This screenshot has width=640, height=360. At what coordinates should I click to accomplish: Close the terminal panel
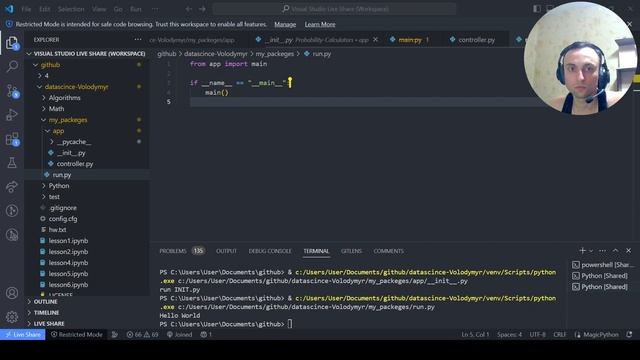[x=629, y=251]
